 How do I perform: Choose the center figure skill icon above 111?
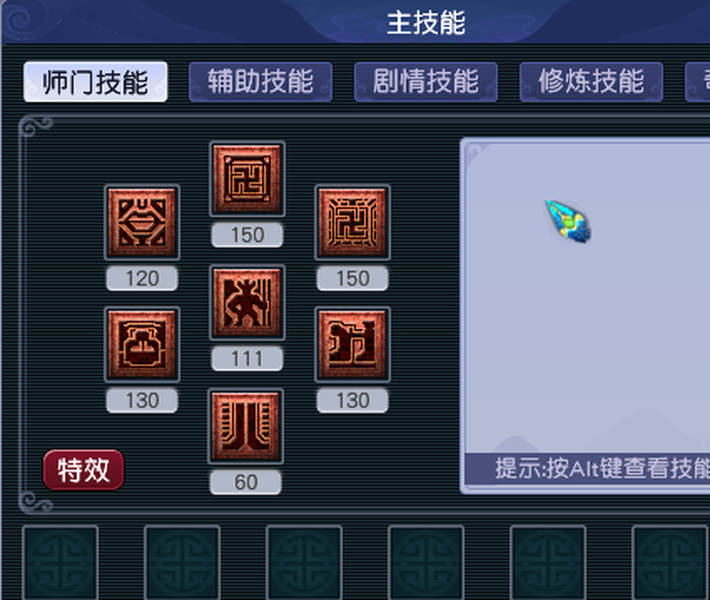click(x=247, y=302)
